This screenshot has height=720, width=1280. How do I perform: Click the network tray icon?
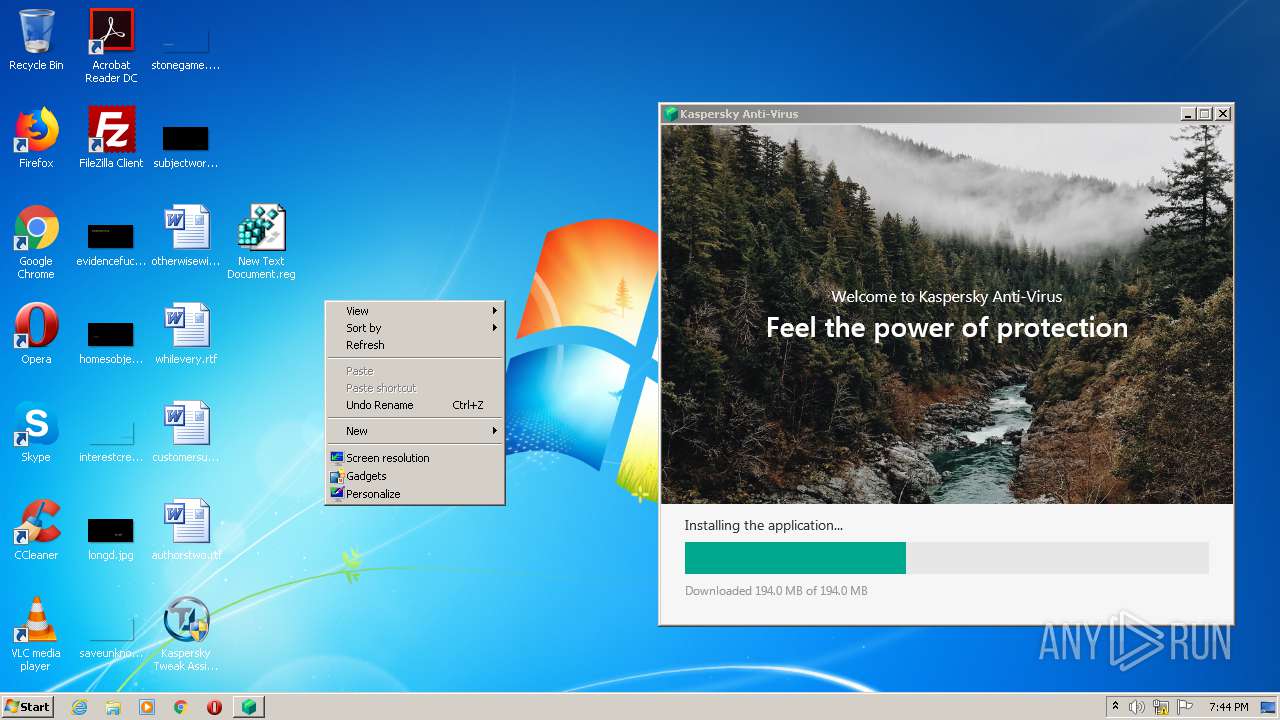(1161, 707)
